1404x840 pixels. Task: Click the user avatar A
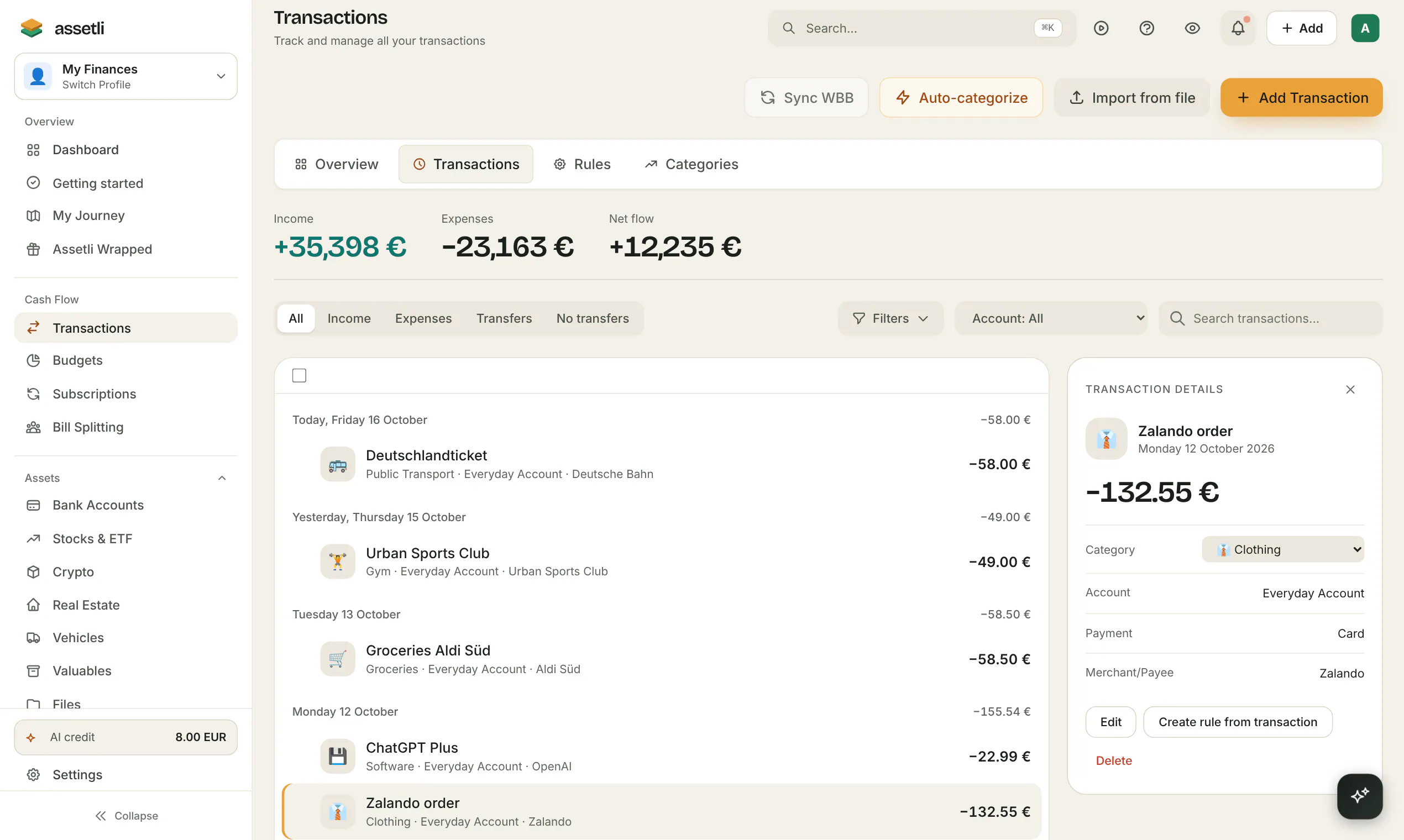pos(1364,28)
